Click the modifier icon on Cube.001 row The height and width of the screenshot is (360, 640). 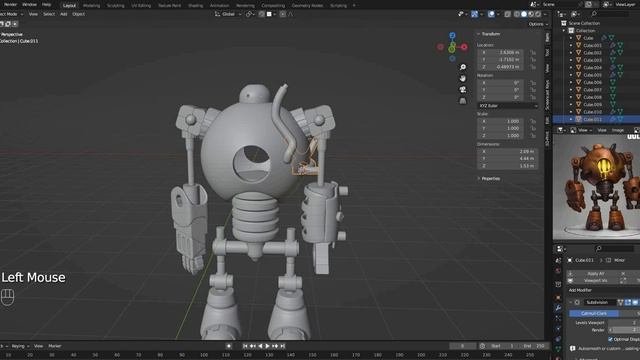(x=613, y=45)
